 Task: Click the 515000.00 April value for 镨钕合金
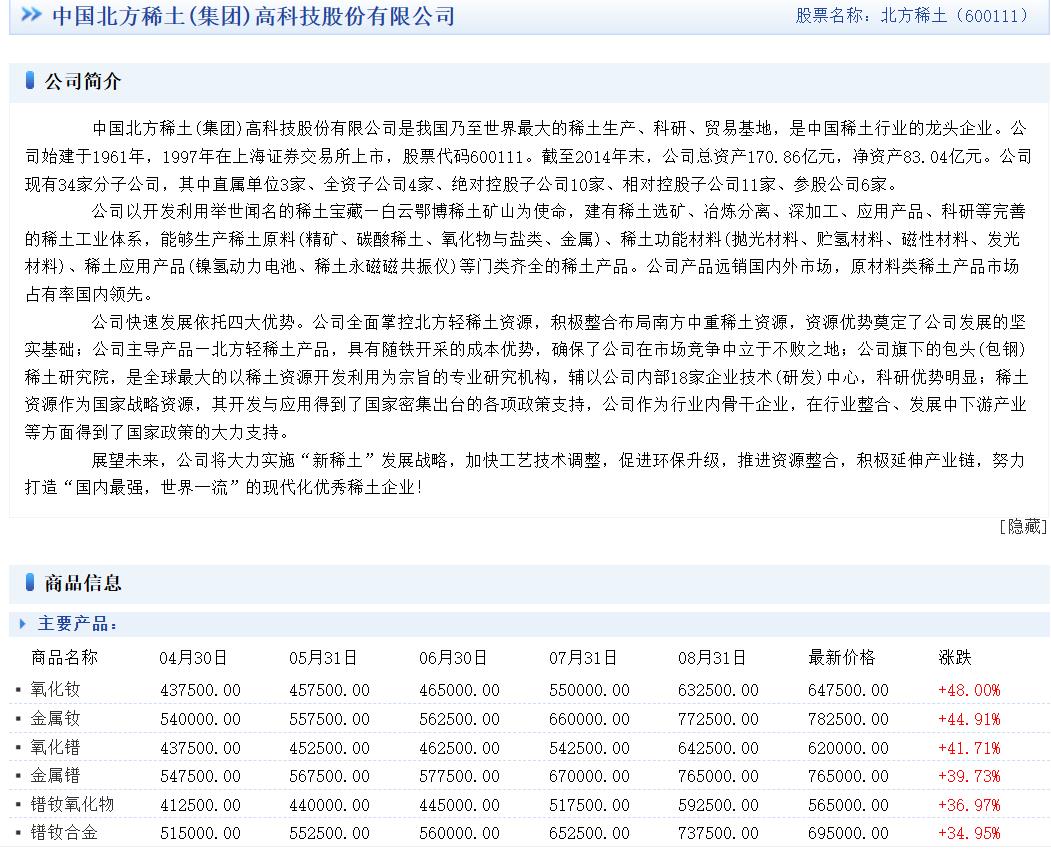pyautogui.click(x=200, y=833)
